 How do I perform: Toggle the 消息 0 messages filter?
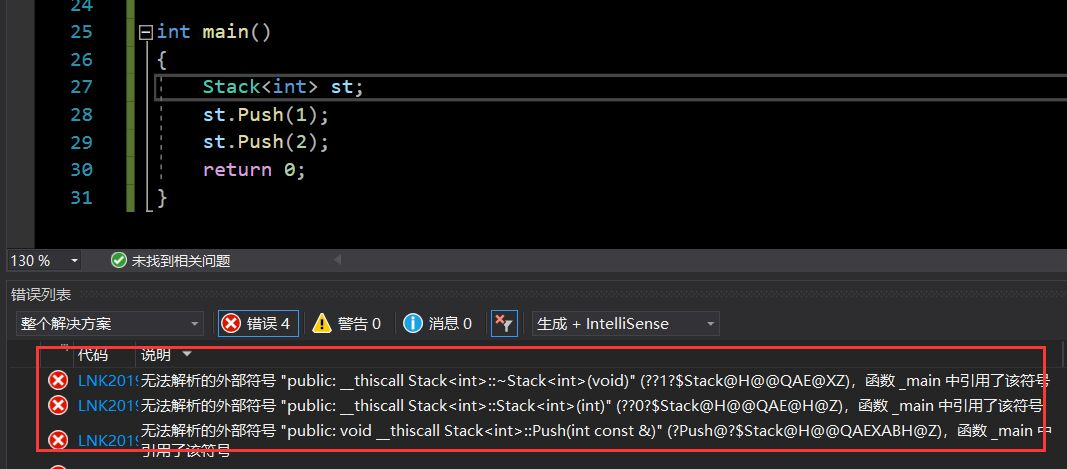[438, 324]
